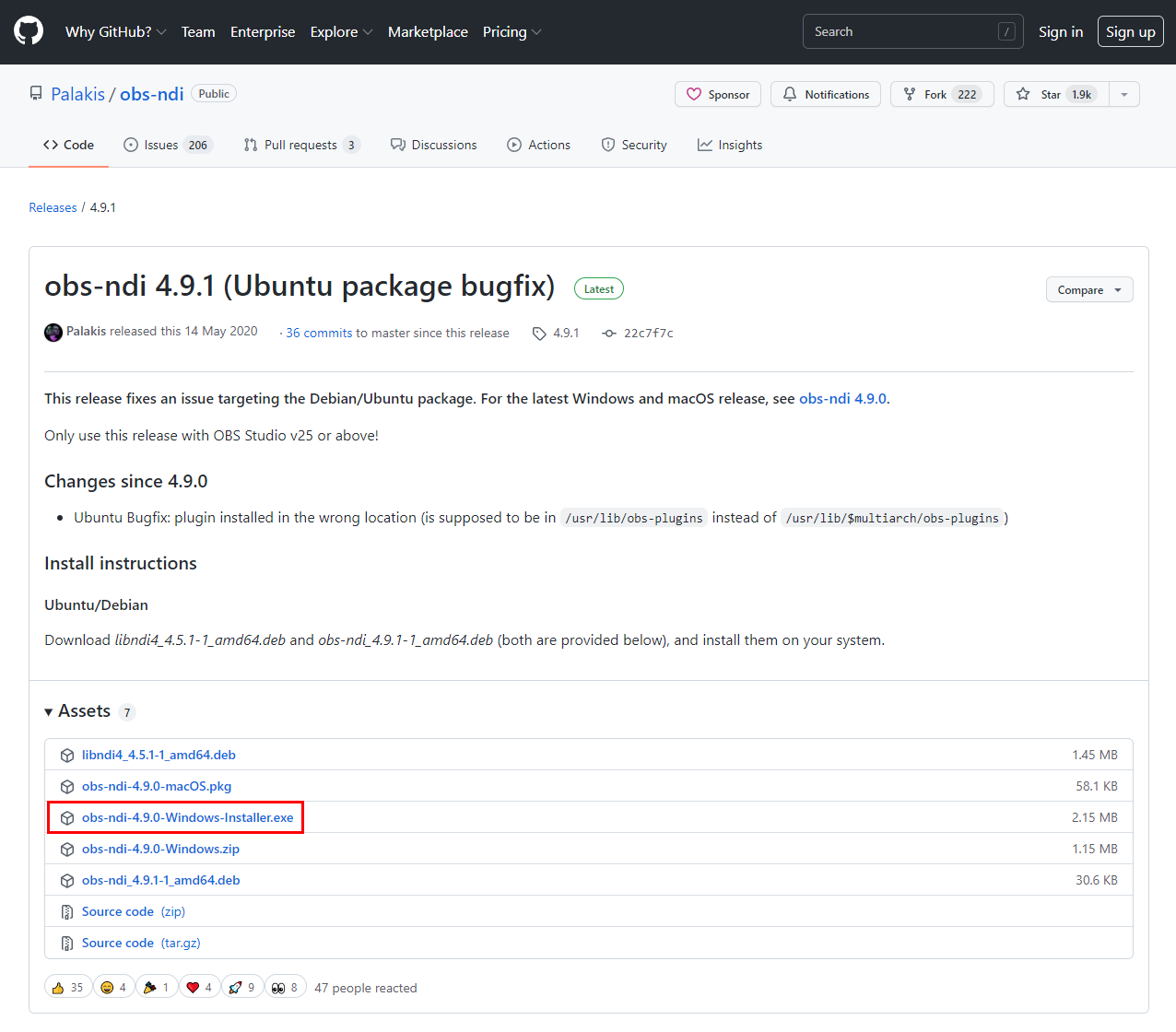This screenshot has height=1032, width=1176.
Task: Expand the Pricing dropdown
Action: [512, 31]
